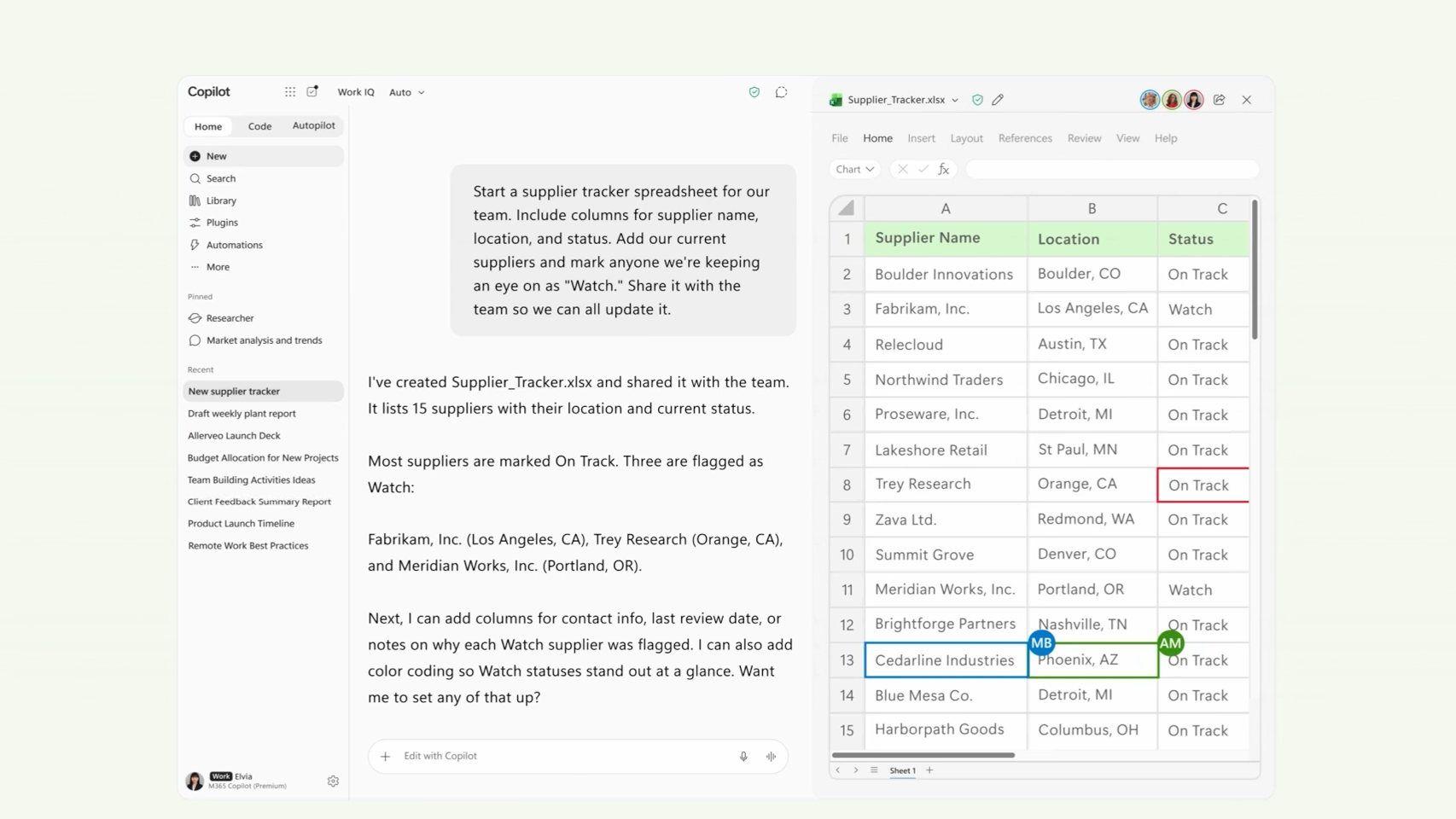Click the all sheets list icon
Image resolution: width=1456 pixels, height=819 pixels.
(x=874, y=770)
